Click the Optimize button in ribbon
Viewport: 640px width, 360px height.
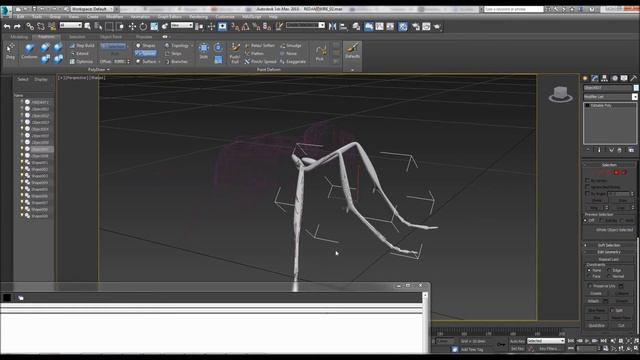[x=82, y=62]
